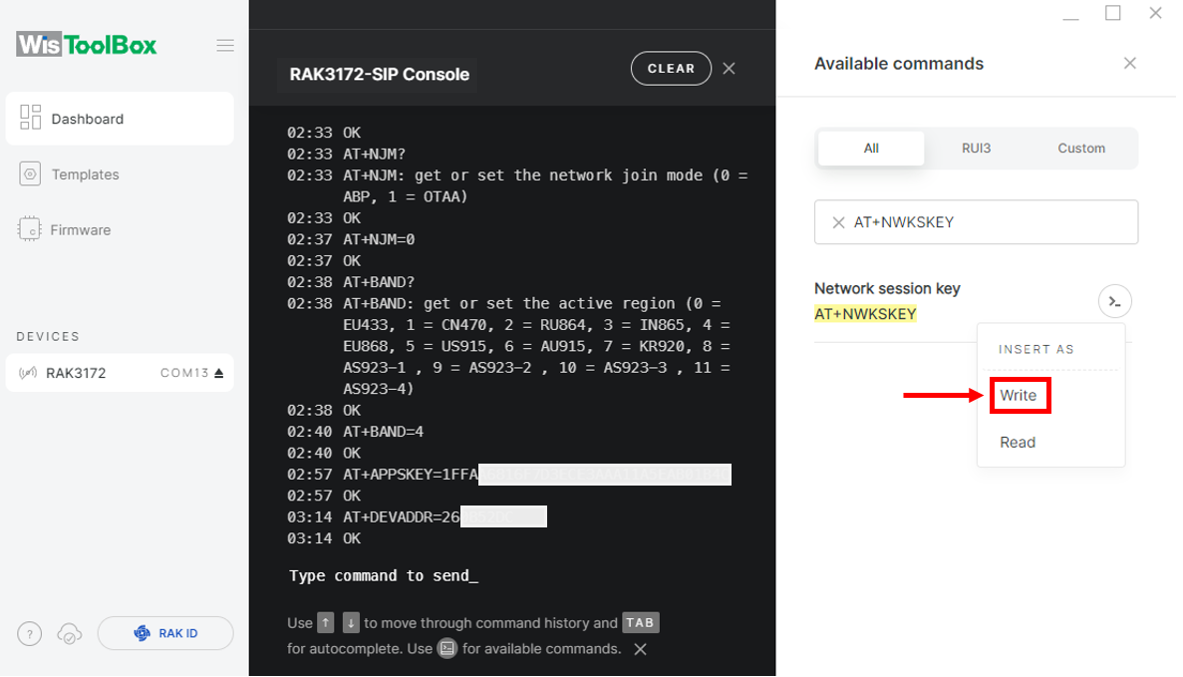Image resolution: width=1183 pixels, height=677 pixels.
Task: Click the Firmware chip icon
Action: 29,229
